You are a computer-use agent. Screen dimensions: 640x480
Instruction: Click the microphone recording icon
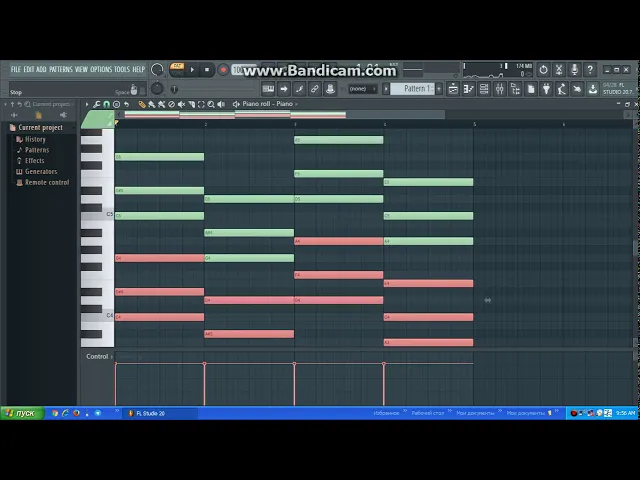point(574,70)
